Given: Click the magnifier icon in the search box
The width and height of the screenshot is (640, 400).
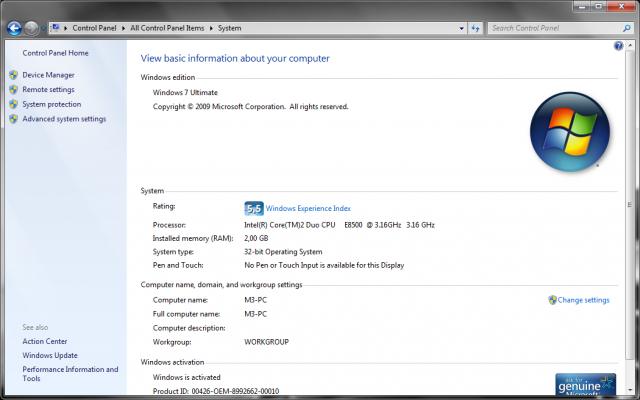Looking at the screenshot, I should (627, 28).
